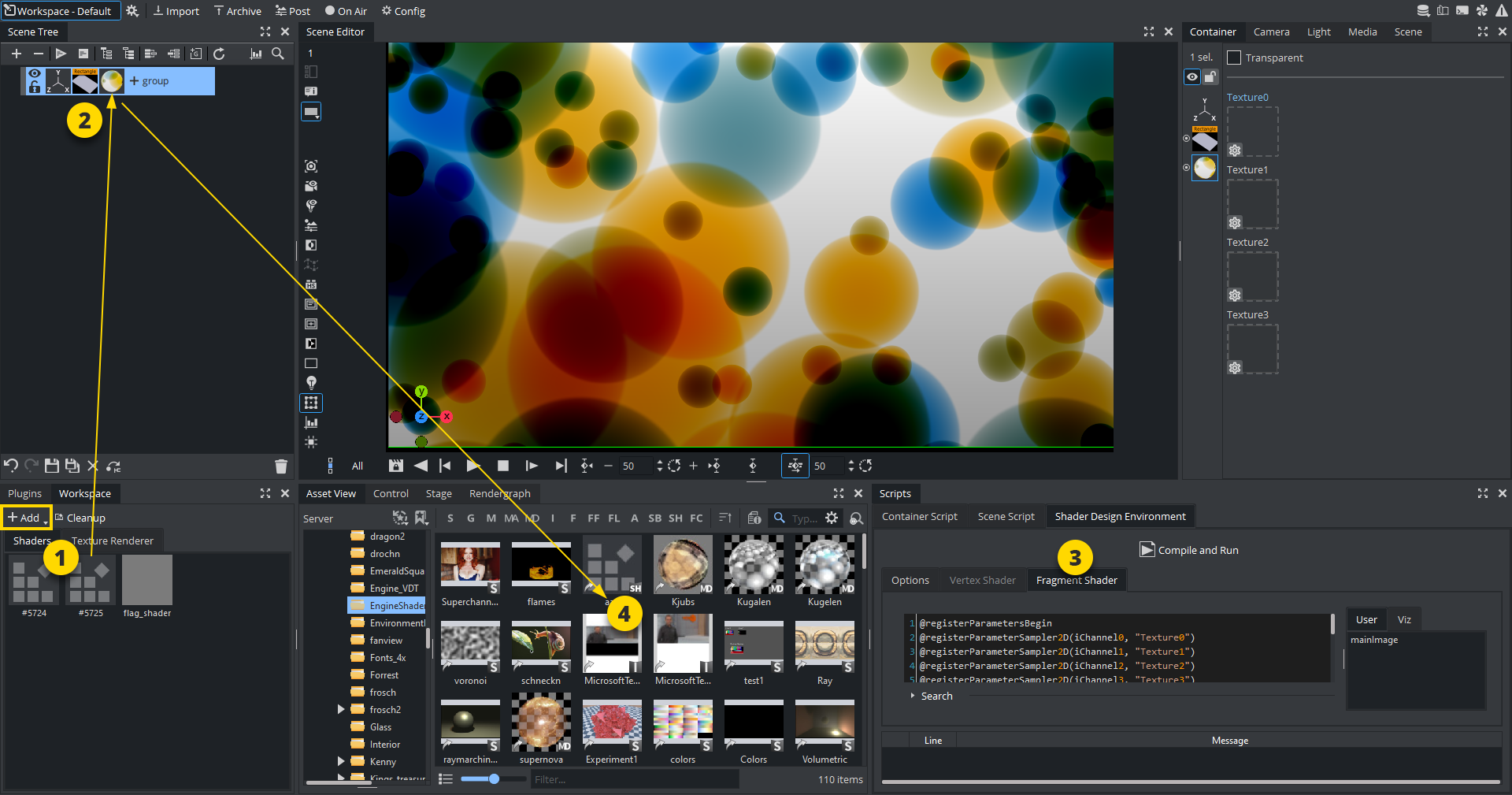Viewport: 1512px width, 795px height.
Task: Click the Scene Tree minus remove icon
Action: coord(38,54)
